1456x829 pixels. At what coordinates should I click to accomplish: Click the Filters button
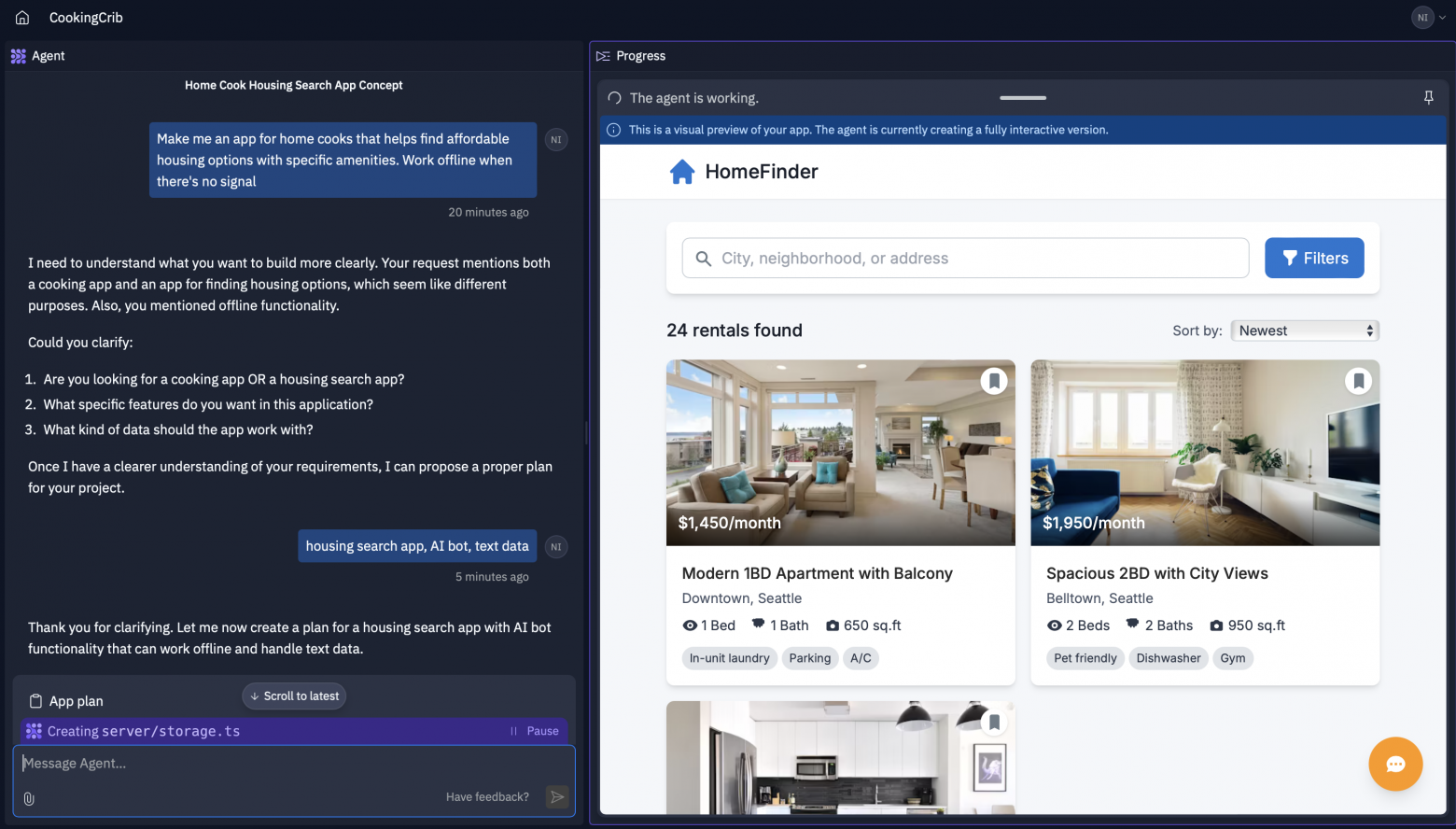[x=1313, y=259]
